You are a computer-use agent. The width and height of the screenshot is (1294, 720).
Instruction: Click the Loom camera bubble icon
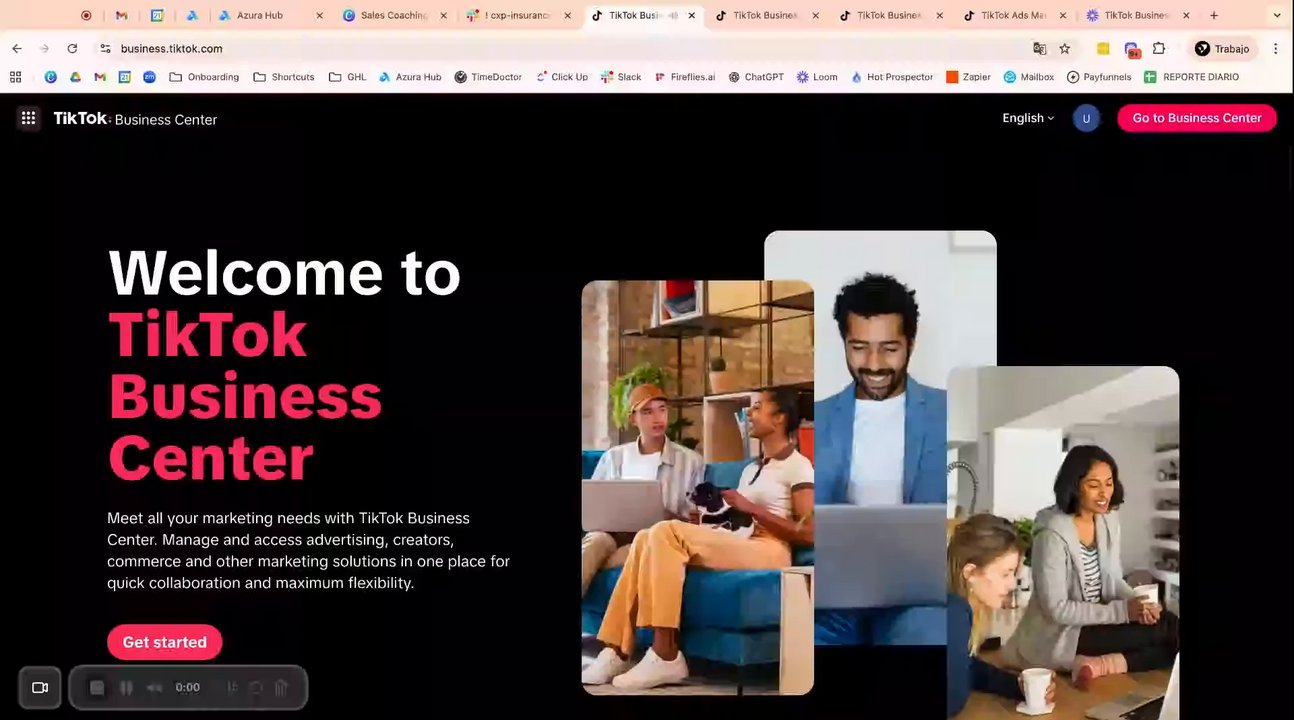pyautogui.click(x=40, y=687)
